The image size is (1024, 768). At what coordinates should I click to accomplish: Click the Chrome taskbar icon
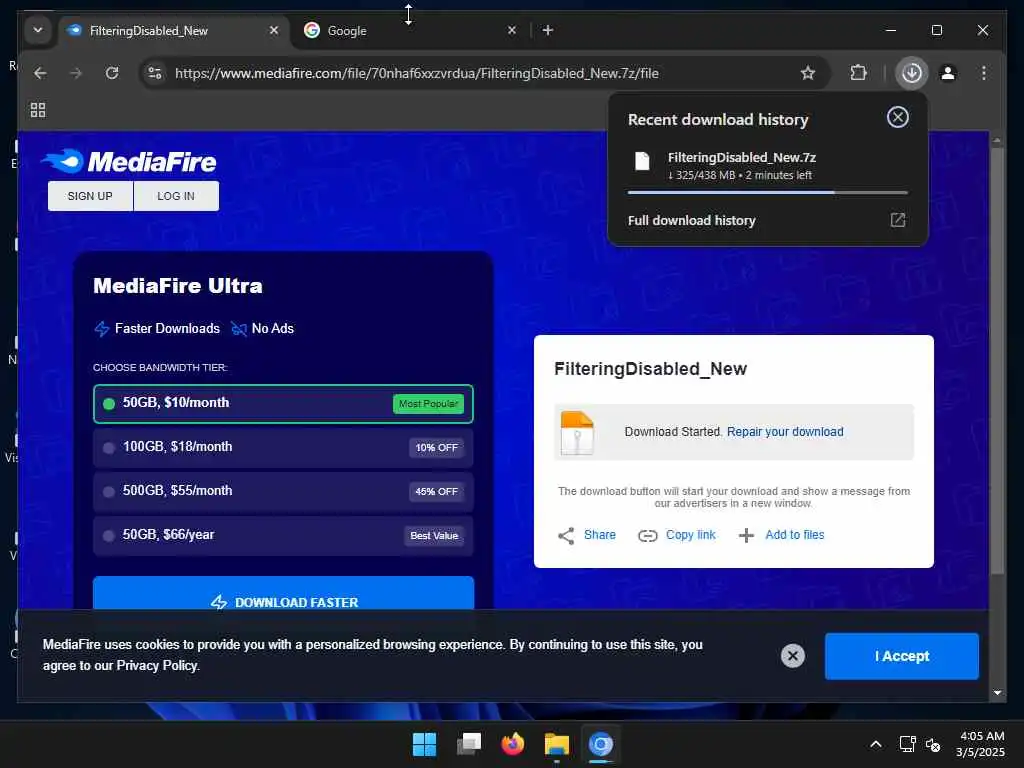click(x=601, y=744)
